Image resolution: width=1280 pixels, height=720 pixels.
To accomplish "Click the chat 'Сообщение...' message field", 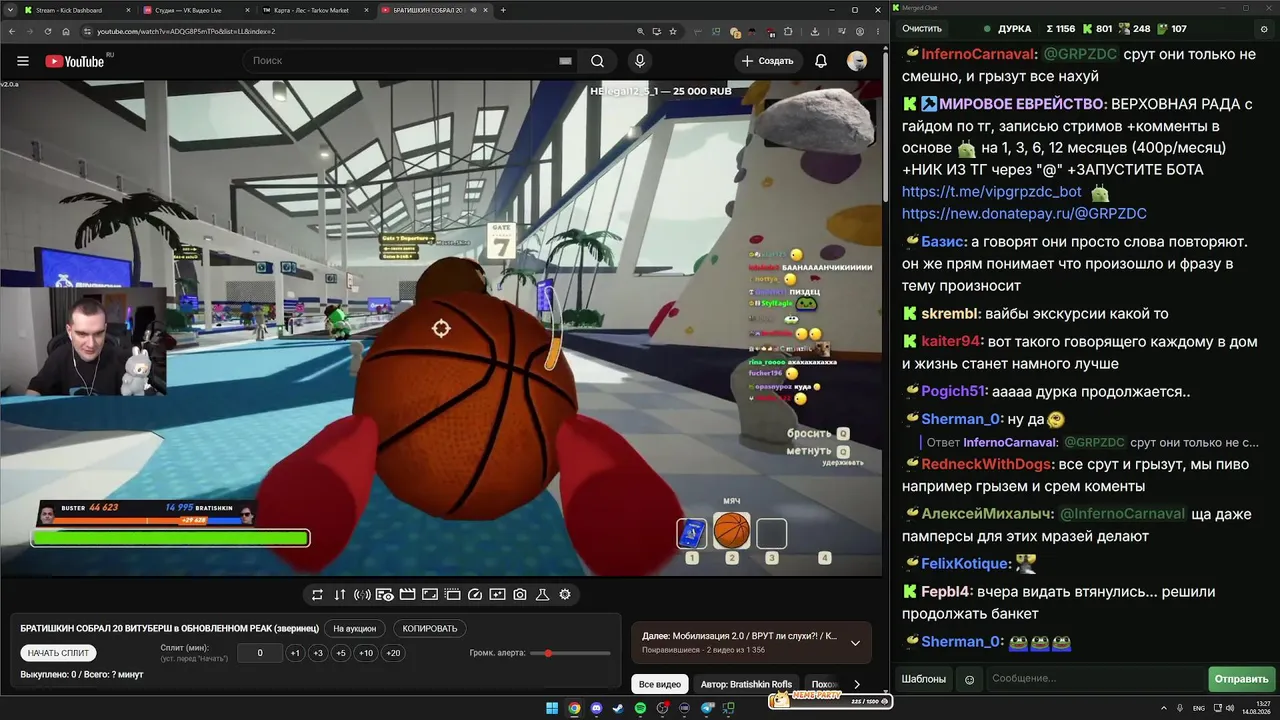I will [x=1094, y=679].
